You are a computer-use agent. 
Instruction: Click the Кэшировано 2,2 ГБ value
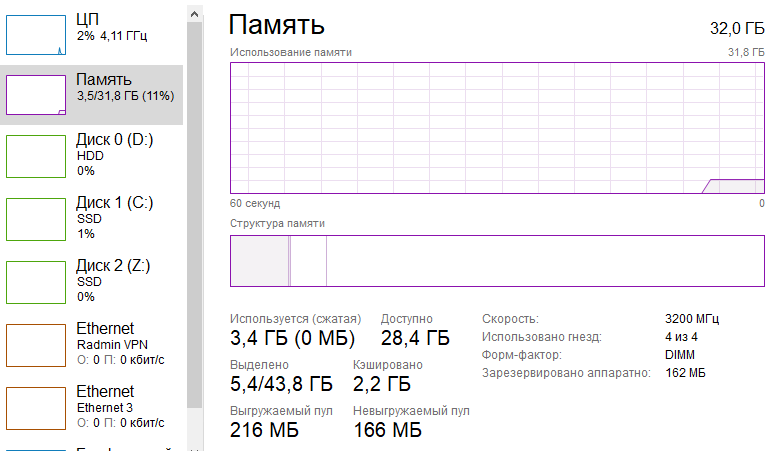(382, 384)
